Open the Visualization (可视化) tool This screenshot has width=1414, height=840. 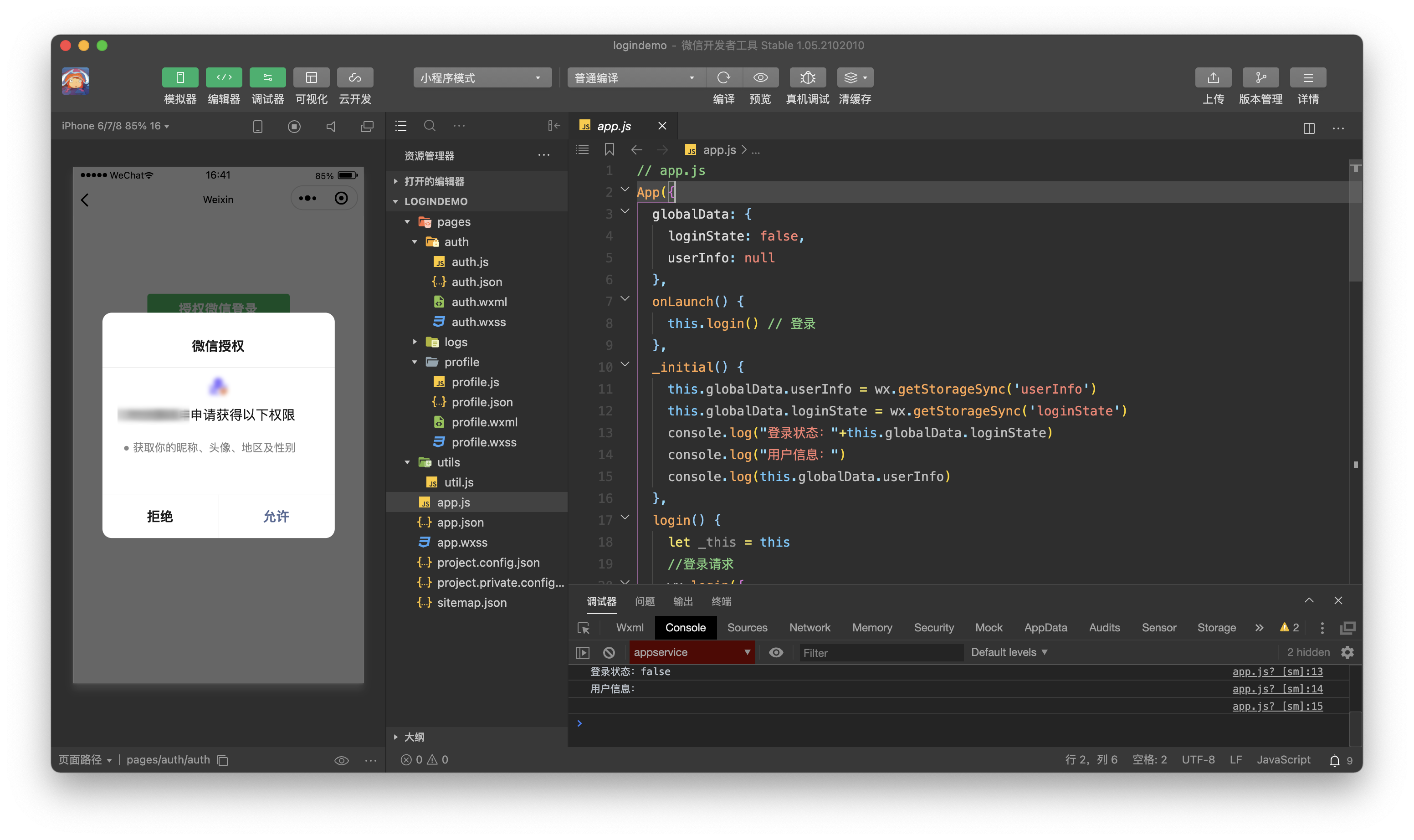click(311, 77)
